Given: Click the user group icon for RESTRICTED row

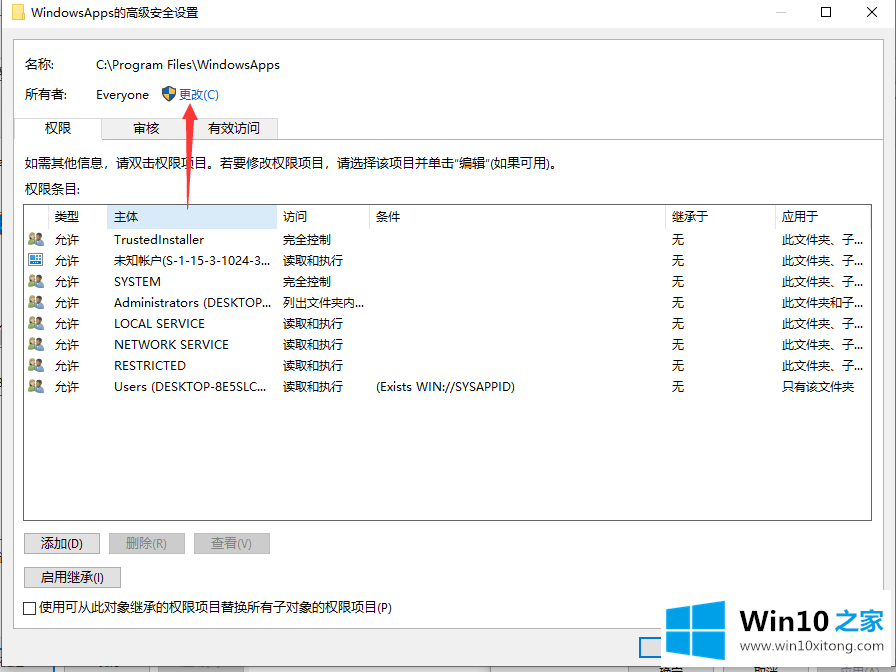Looking at the screenshot, I should (x=36, y=365).
